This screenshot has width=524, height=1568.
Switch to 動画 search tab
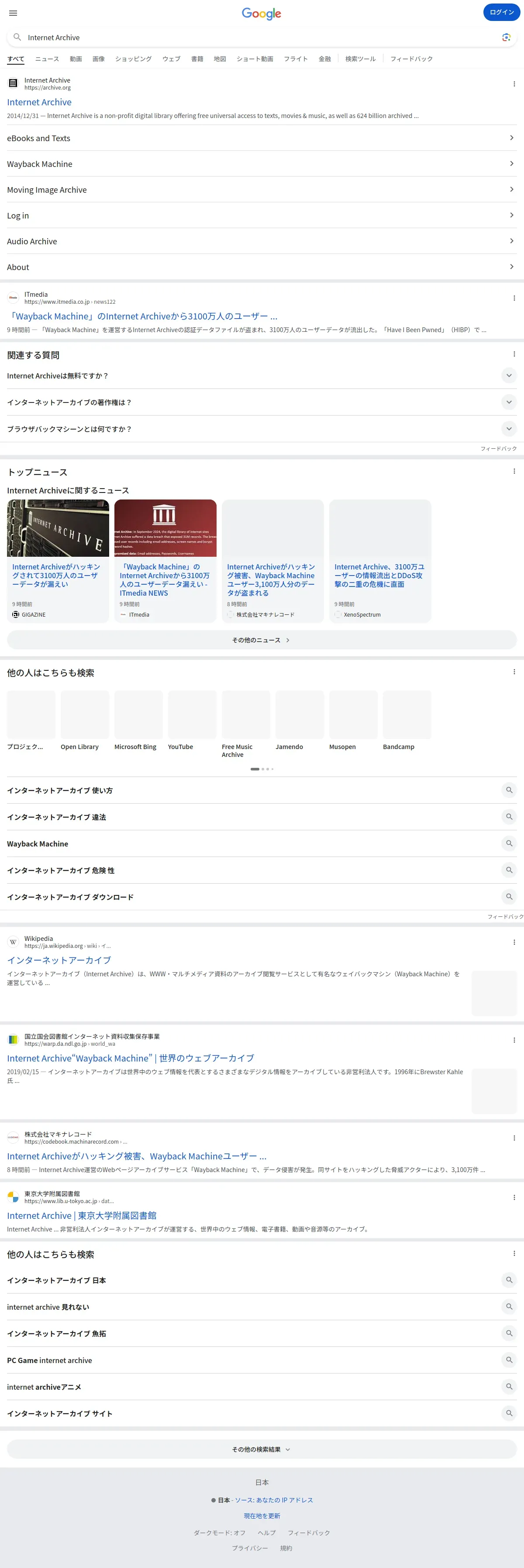click(76, 59)
